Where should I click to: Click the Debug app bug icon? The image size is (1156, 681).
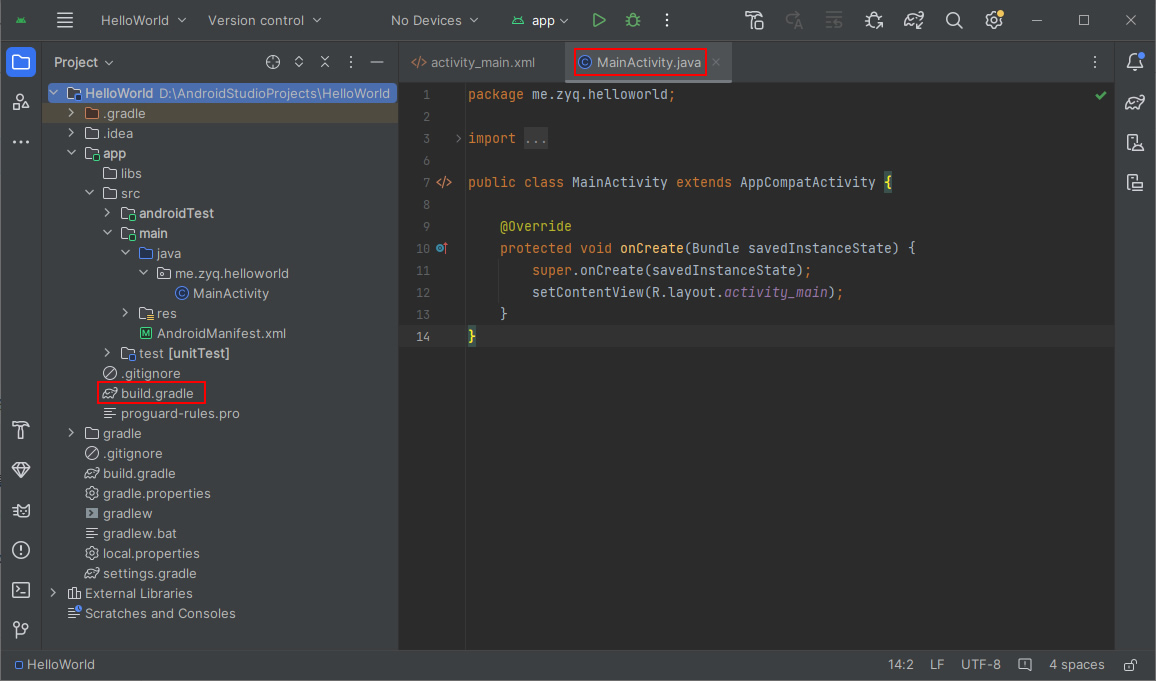point(632,20)
